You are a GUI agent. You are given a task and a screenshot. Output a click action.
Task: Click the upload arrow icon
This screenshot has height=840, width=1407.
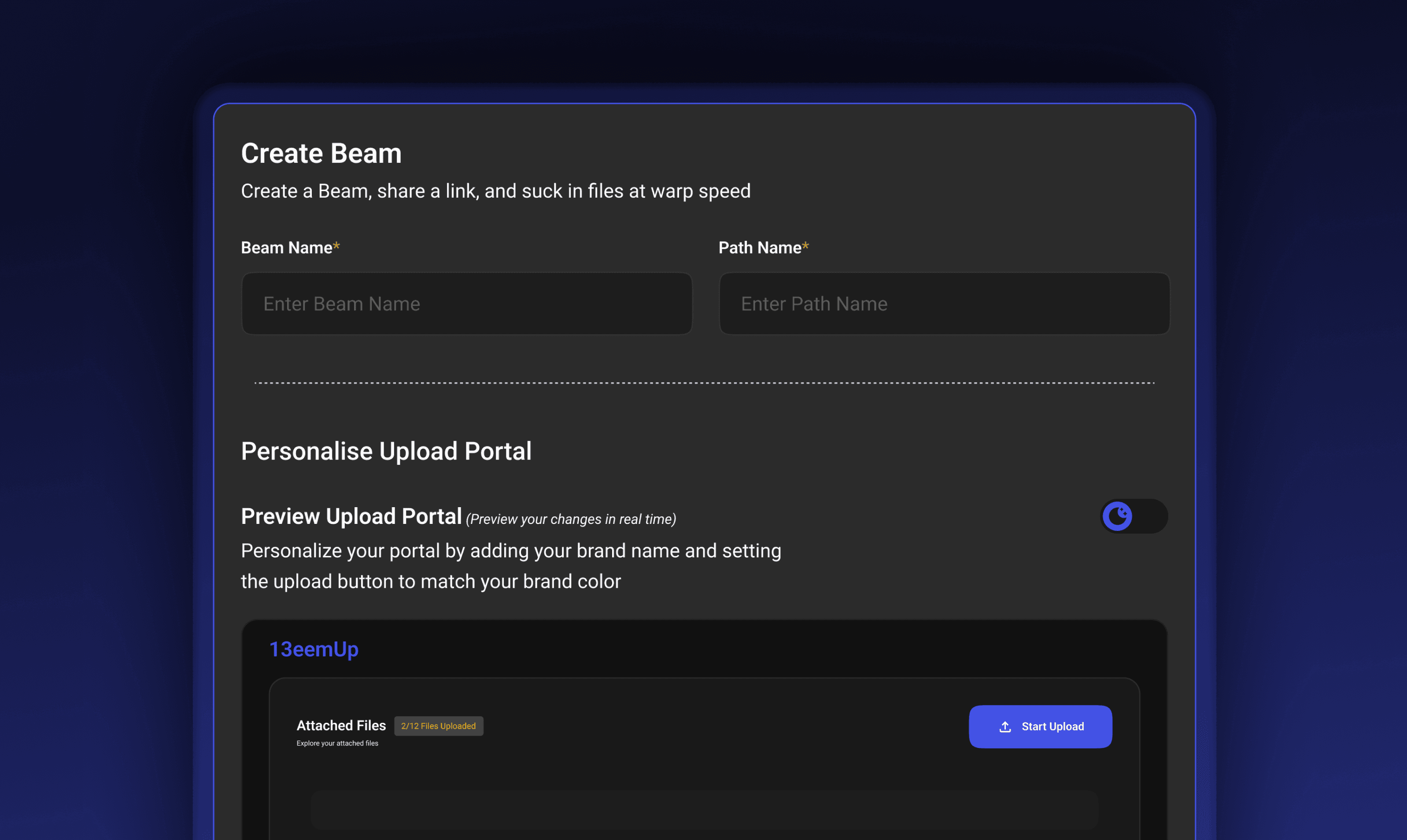tap(1005, 726)
